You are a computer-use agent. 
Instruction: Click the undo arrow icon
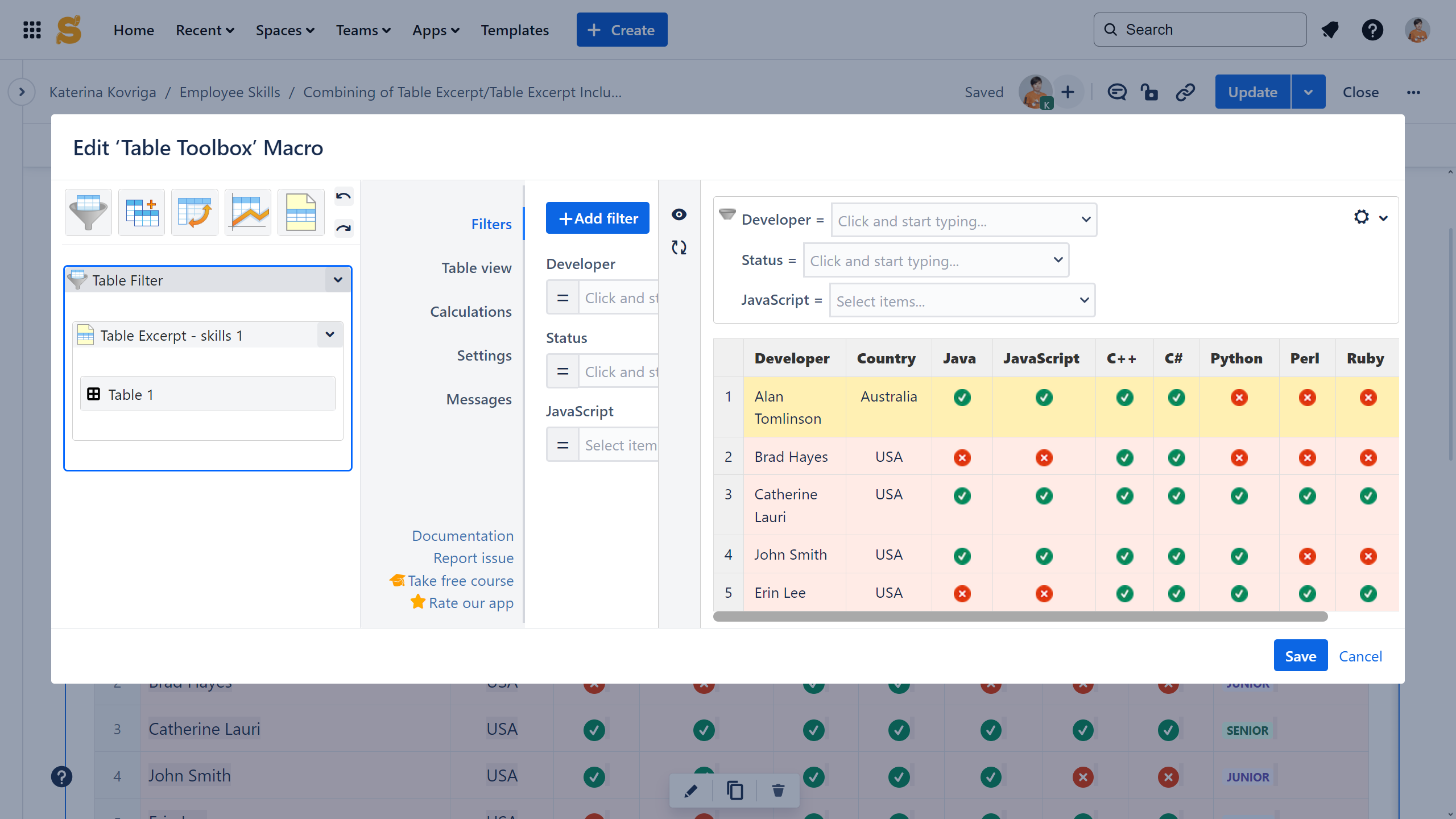point(344,197)
